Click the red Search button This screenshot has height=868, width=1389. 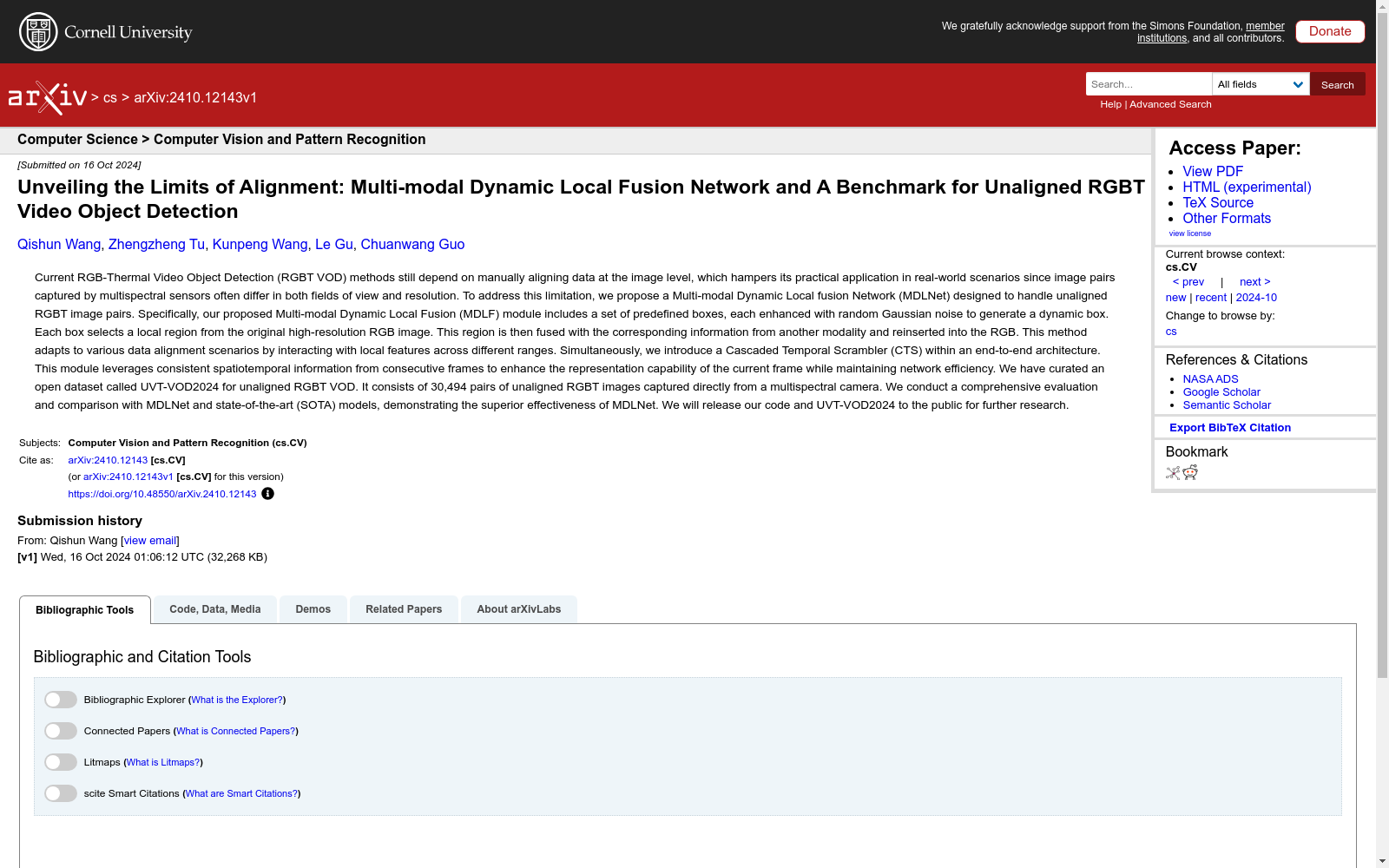pos(1337,84)
